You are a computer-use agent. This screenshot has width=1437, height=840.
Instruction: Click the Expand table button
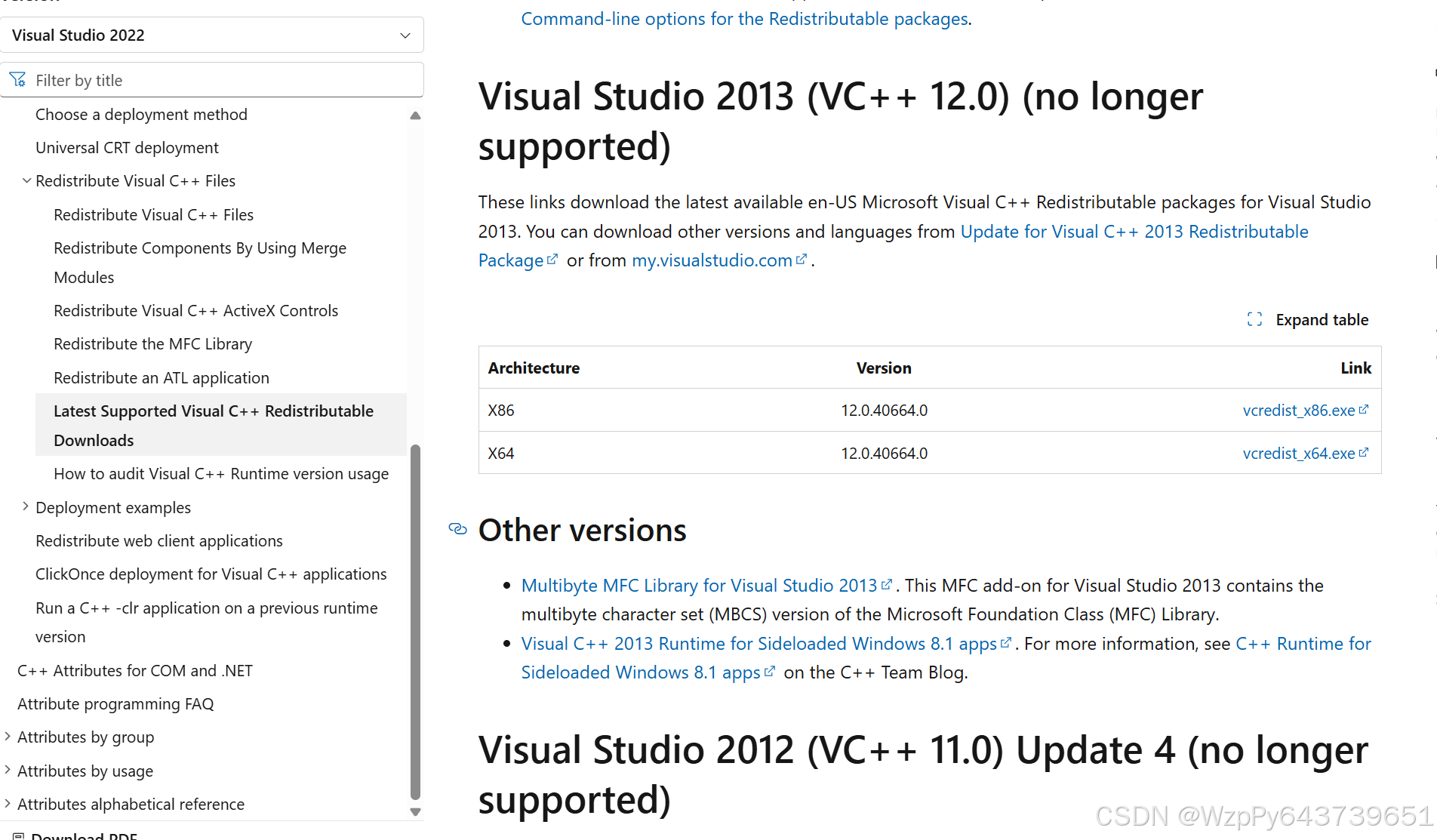click(1307, 319)
